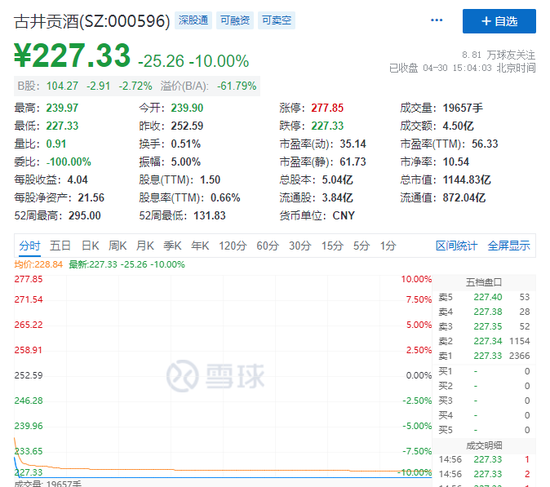Viewport: 550px width, 487px height.
Task: Click the 昨收 value 252.59
Action: coord(187,126)
